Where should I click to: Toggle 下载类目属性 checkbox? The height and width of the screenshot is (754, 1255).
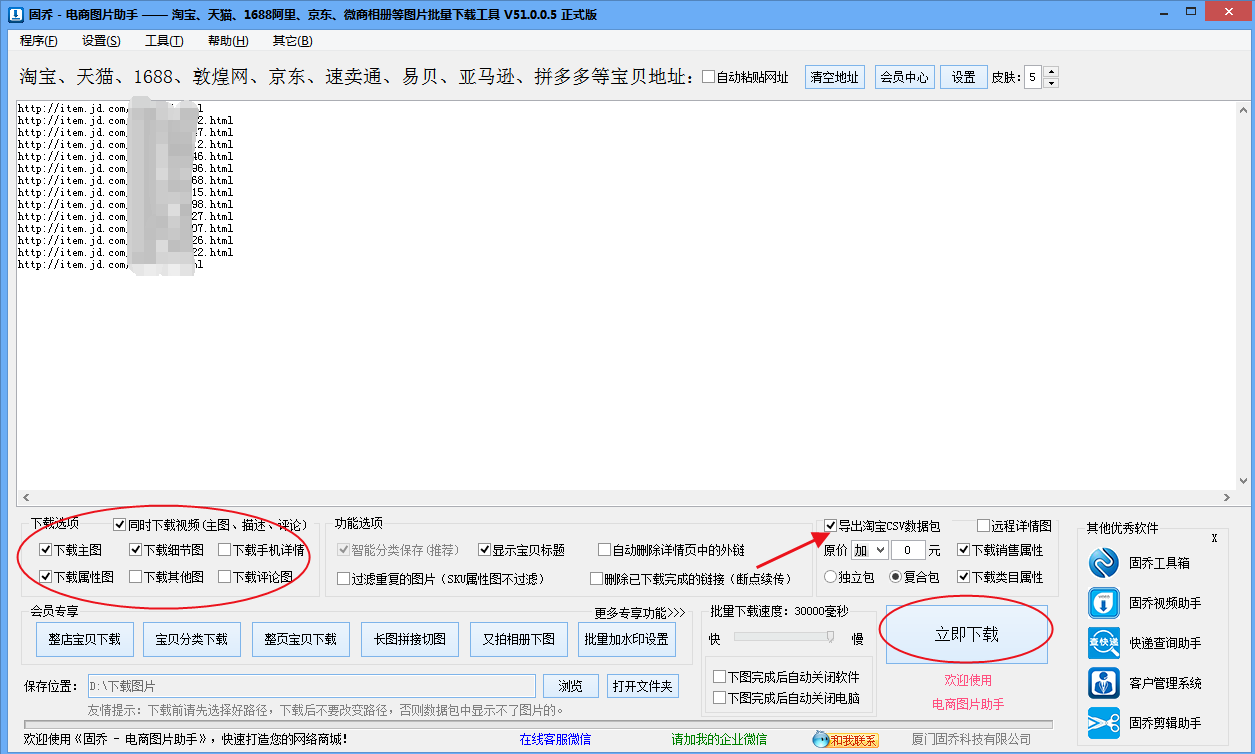(x=964, y=577)
